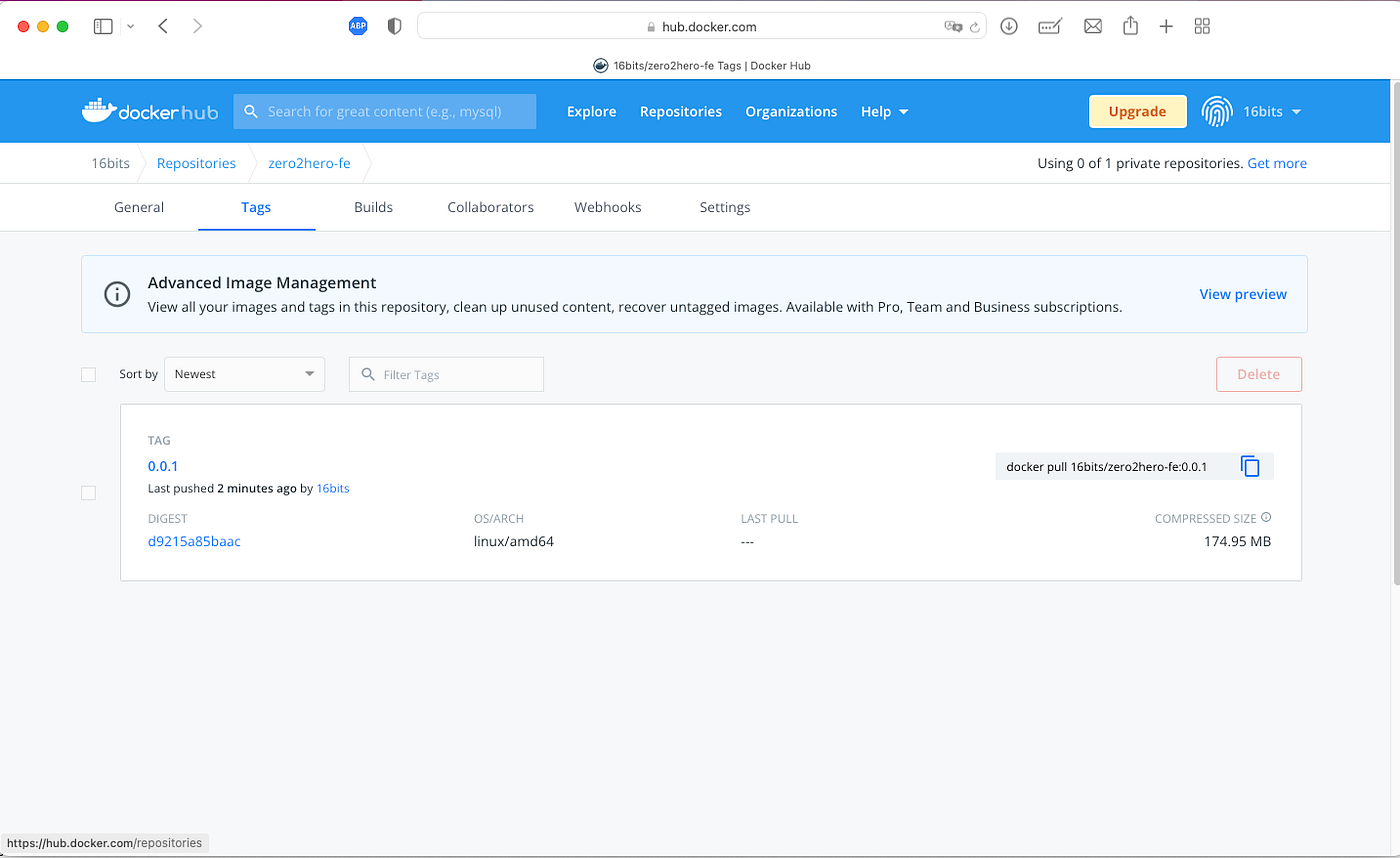Select the Tags tab
Image resolution: width=1400 pixels, height=858 pixels.
click(256, 207)
